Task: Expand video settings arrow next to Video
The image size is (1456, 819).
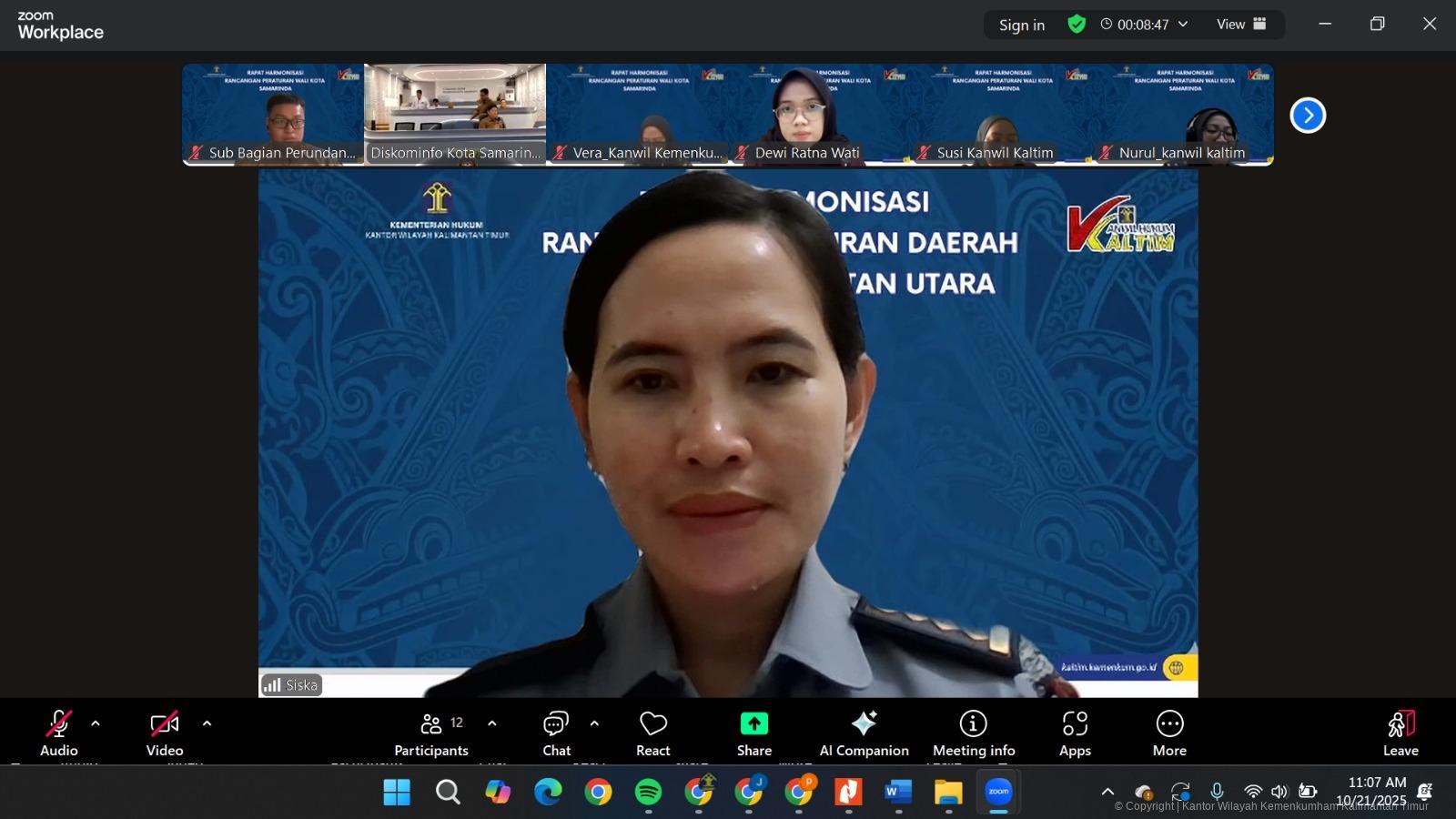Action: (207, 724)
